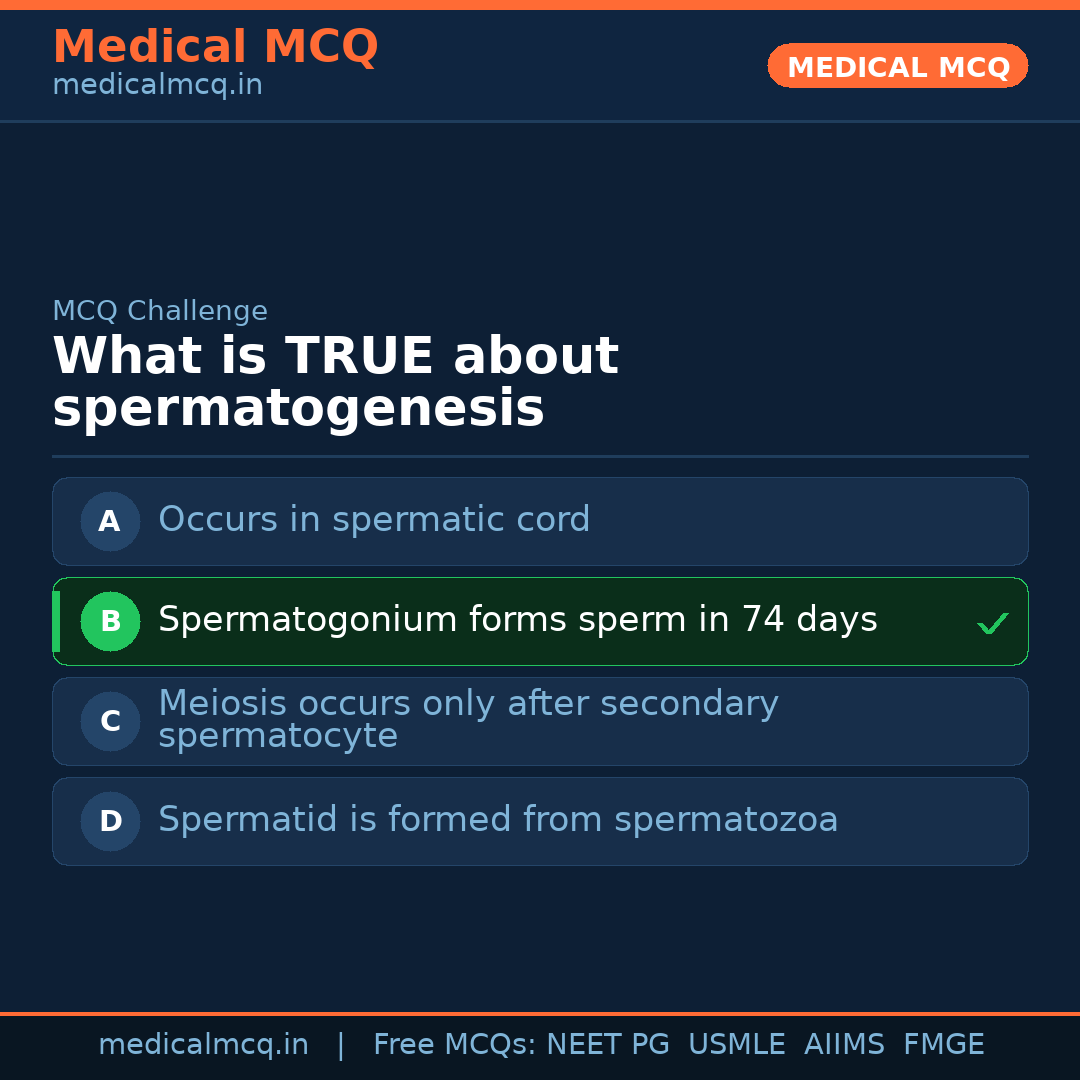Click the spermatogenesis question title
Image resolution: width=1080 pixels, height=1080 pixels.
(x=335, y=380)
